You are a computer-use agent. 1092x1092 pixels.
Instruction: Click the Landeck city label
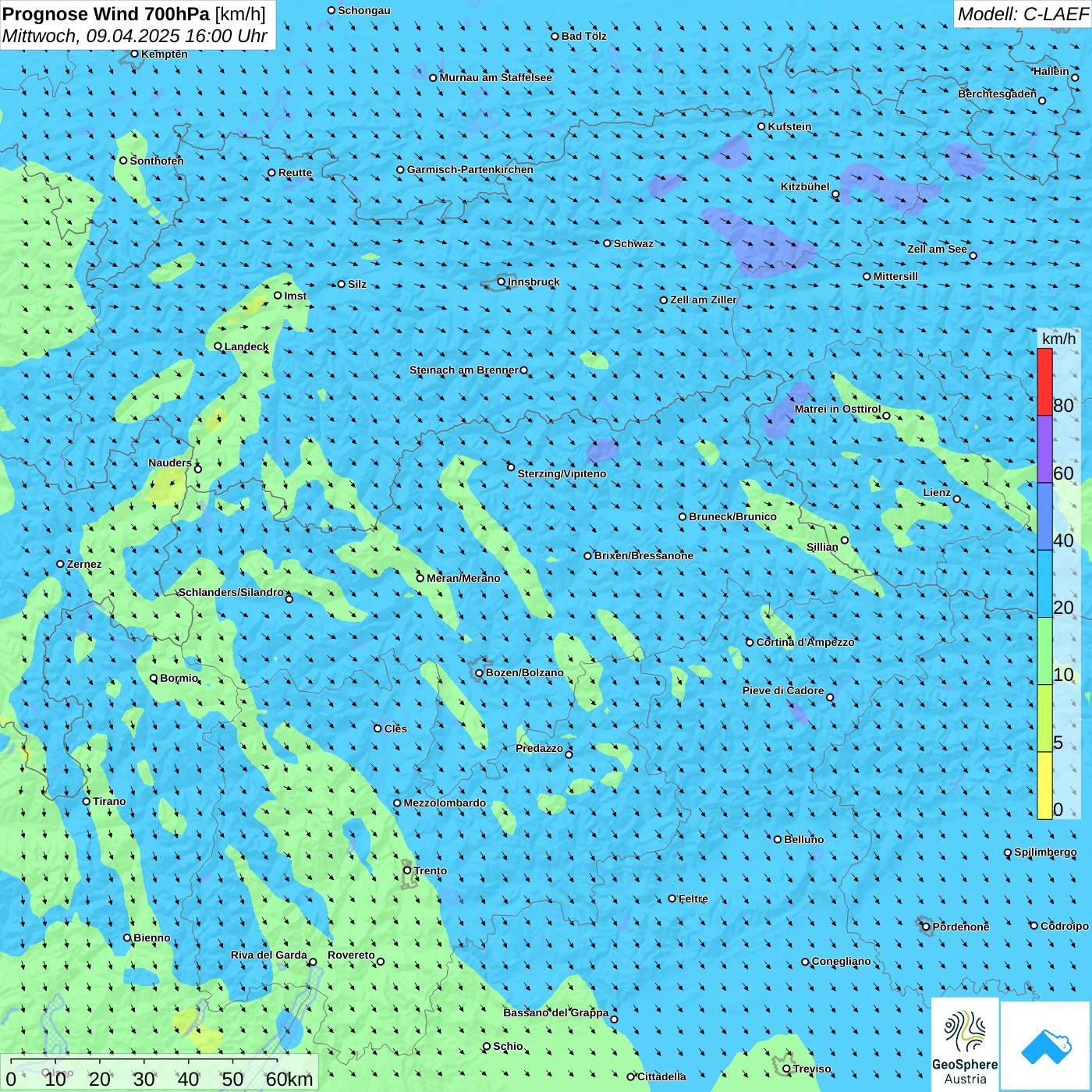pyautogui.click(x=246, y=347)
